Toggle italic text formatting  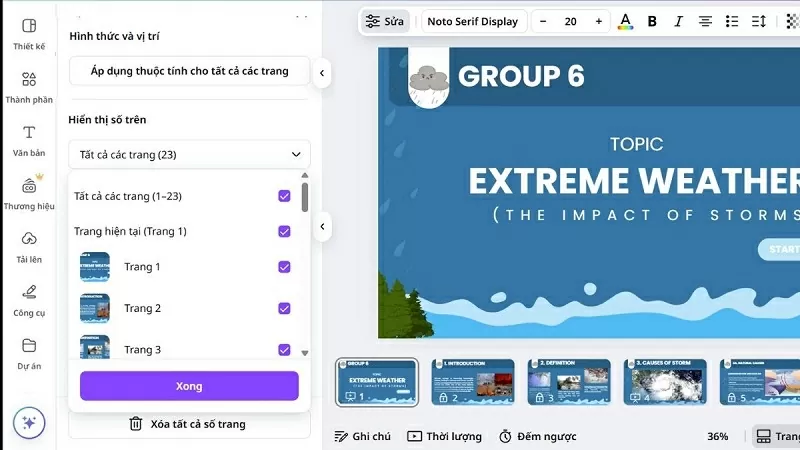tap(679, 21)
